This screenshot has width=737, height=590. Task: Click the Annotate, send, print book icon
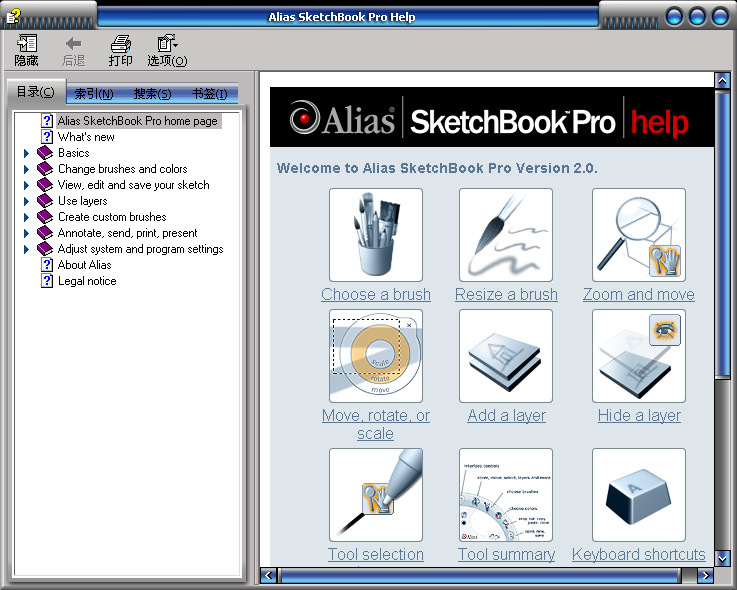coord(45,233)
